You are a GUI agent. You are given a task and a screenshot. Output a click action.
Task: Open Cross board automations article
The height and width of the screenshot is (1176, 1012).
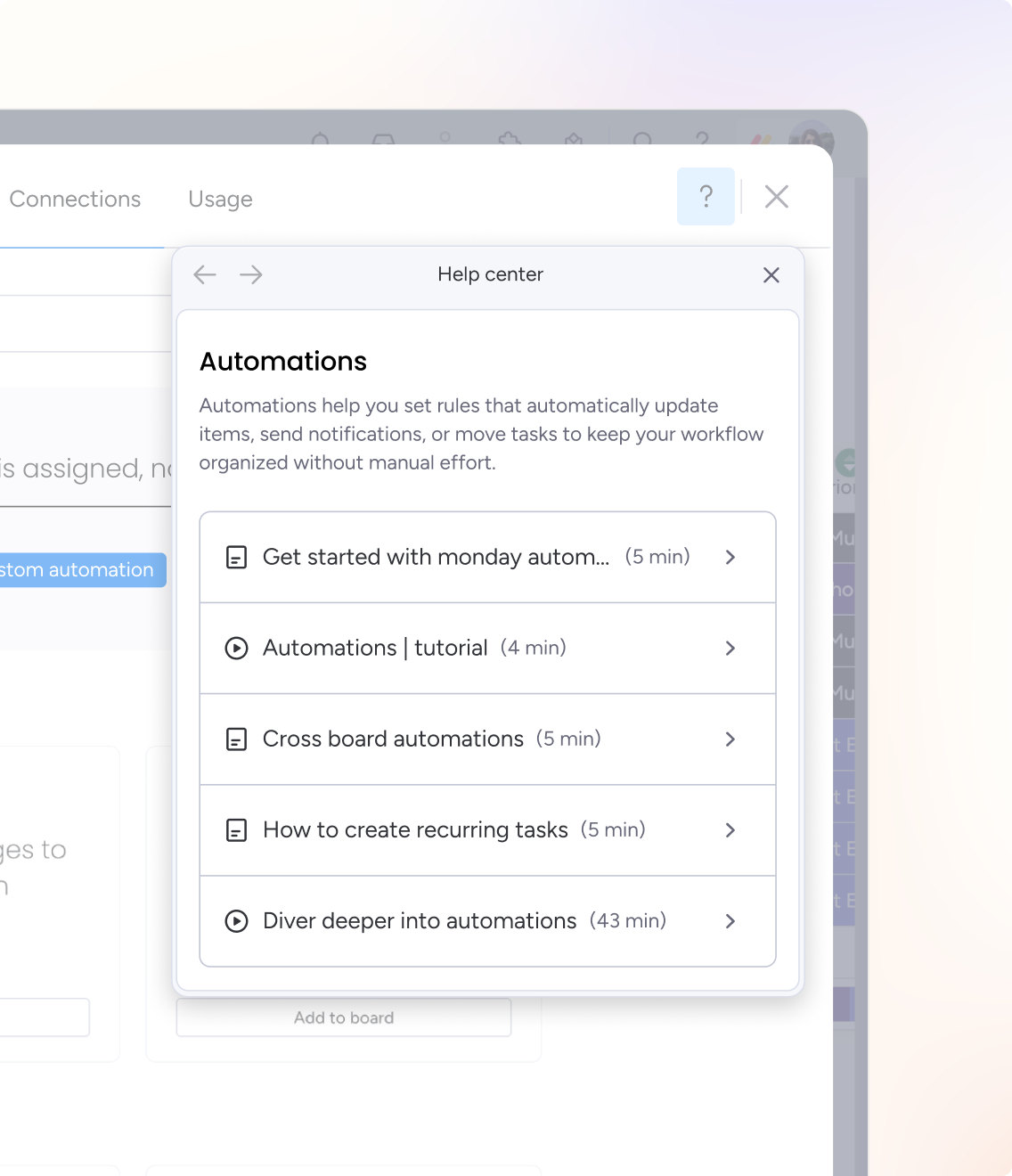487,739
